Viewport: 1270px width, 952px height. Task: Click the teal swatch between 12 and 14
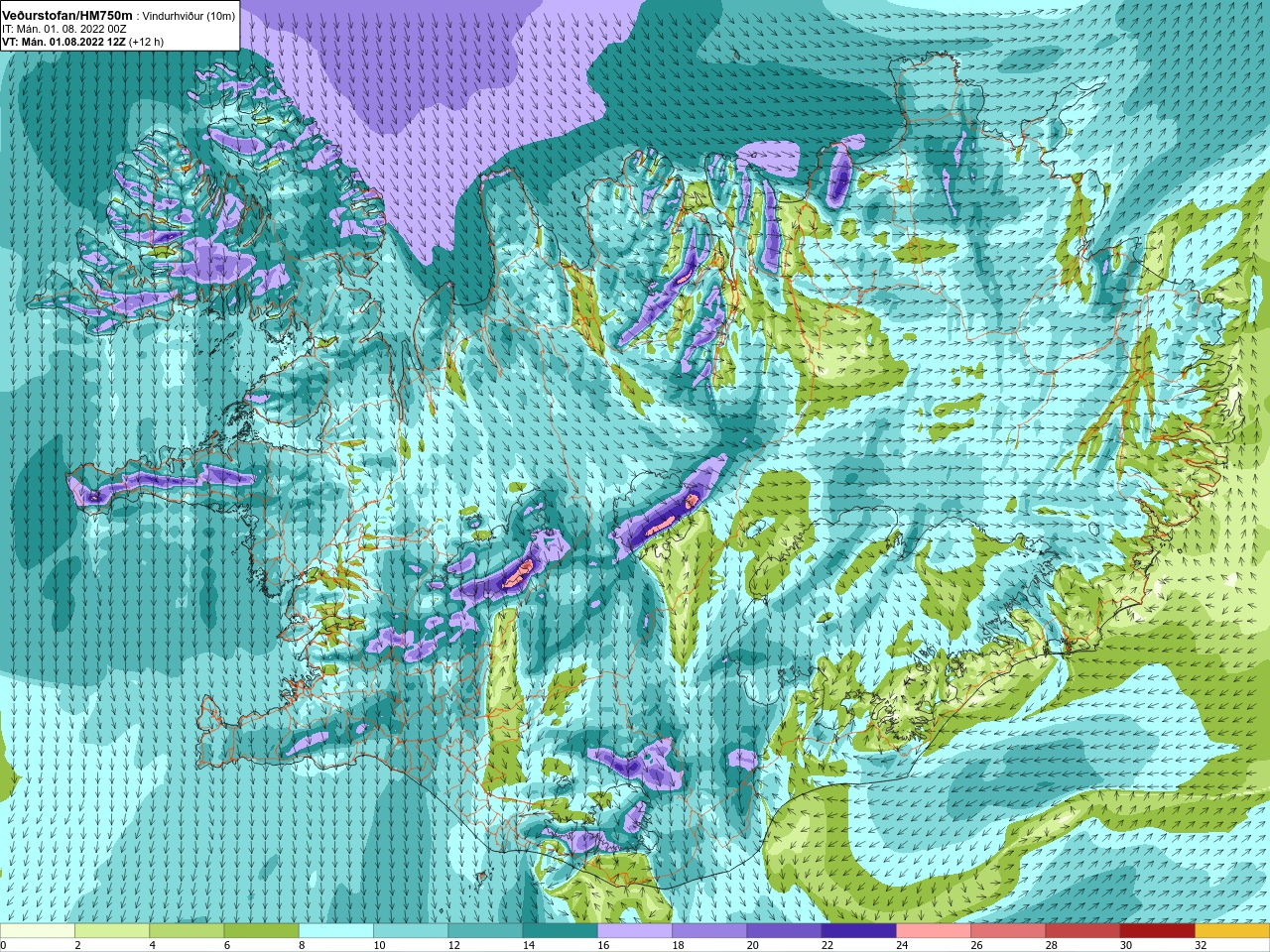(485, 931)
